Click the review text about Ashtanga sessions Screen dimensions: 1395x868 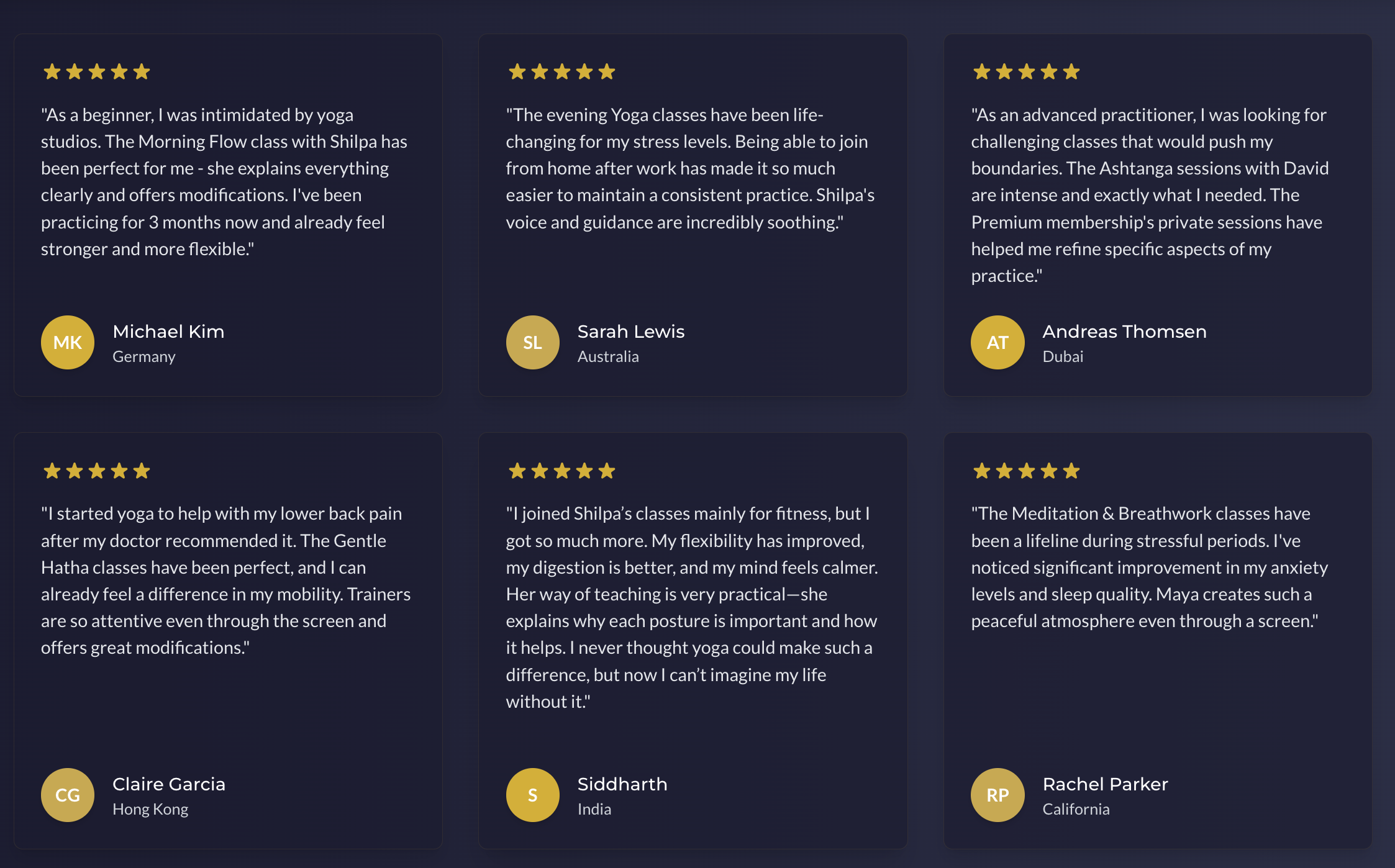click(1150, 195)
